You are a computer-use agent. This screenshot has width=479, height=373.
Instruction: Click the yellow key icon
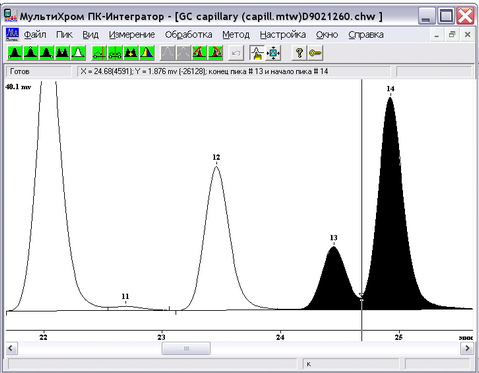[315, 53]
